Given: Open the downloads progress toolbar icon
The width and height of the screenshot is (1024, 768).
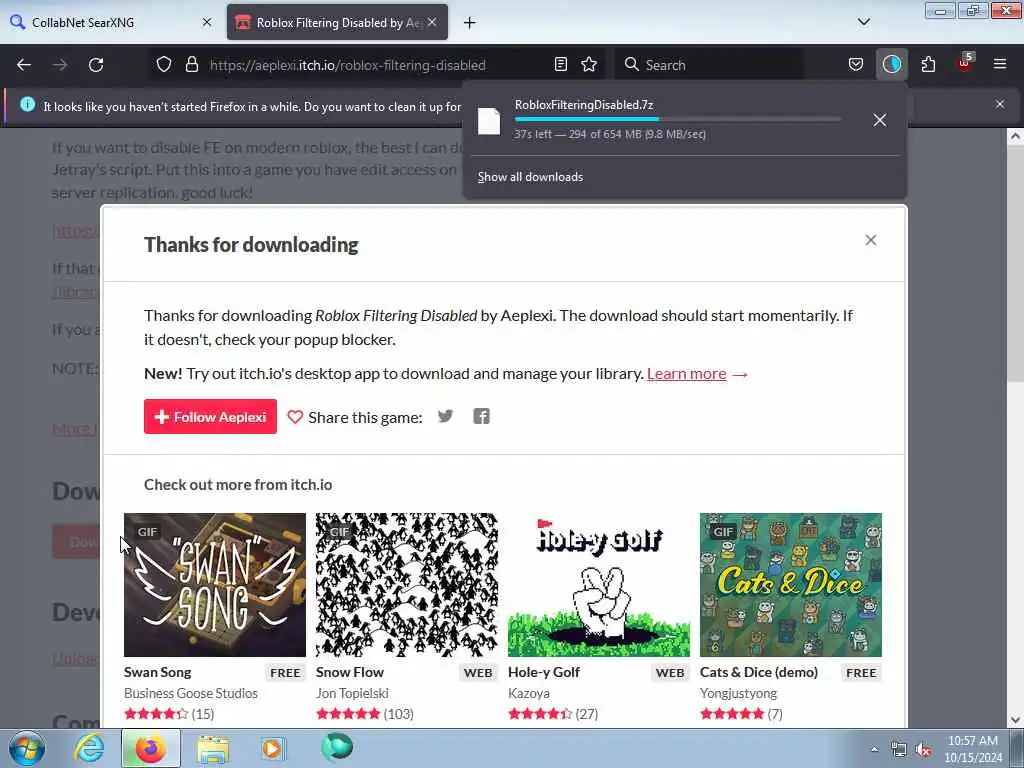Looking at the screenshot, I should point(891,65).
